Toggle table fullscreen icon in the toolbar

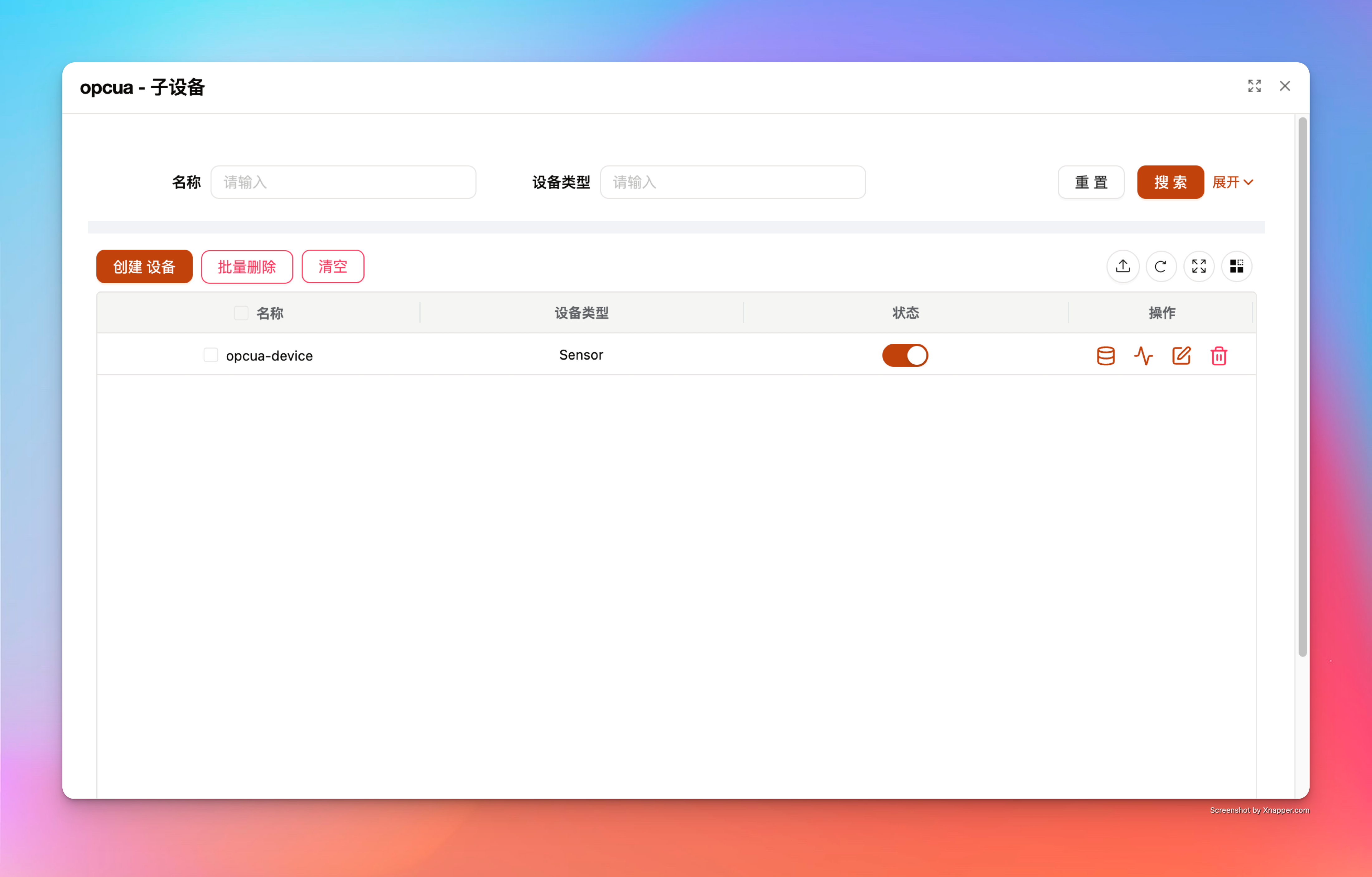pyautogui.click(x=1199, y=266)
